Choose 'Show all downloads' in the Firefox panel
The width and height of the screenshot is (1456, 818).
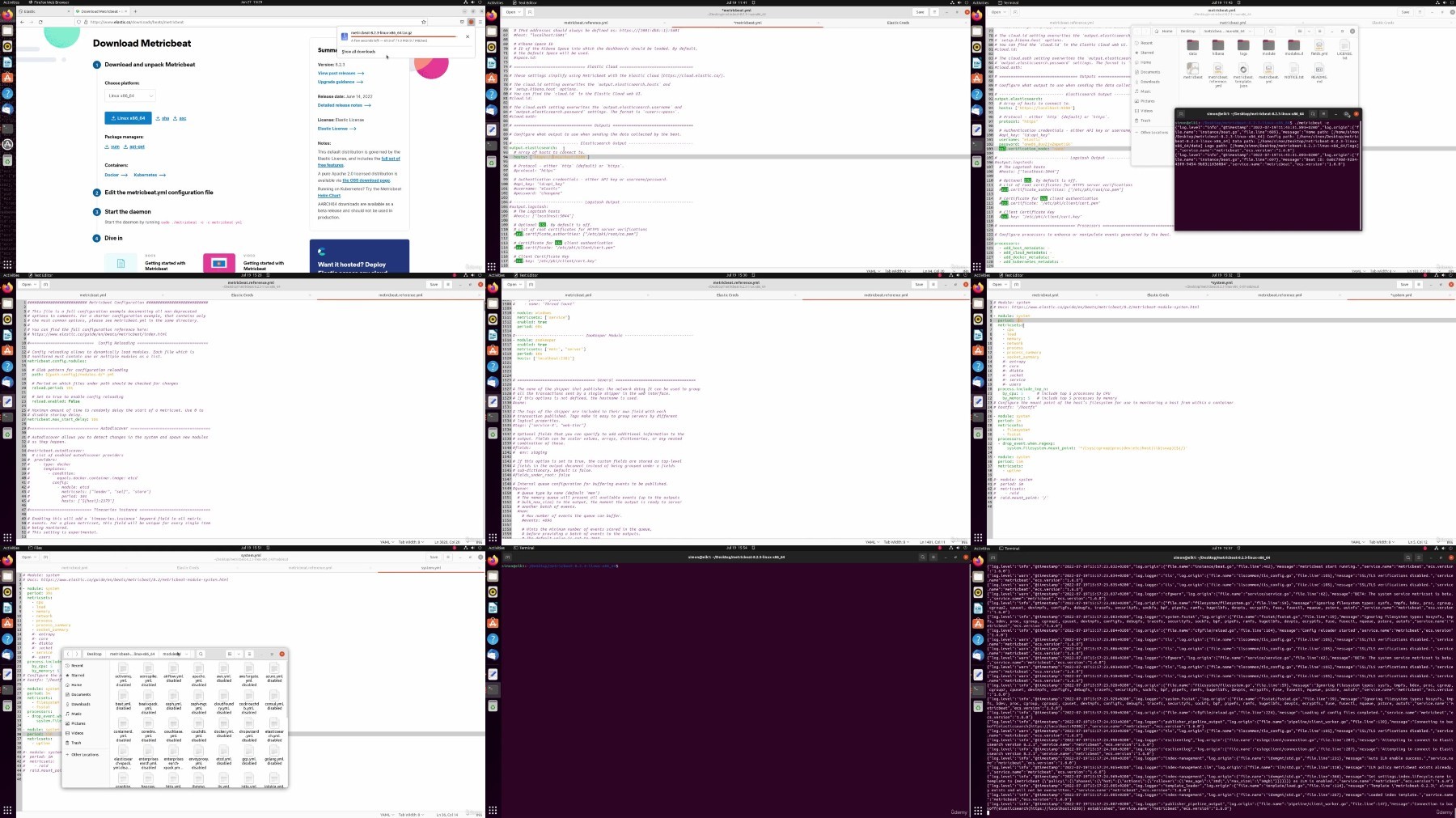click(358, 52)
